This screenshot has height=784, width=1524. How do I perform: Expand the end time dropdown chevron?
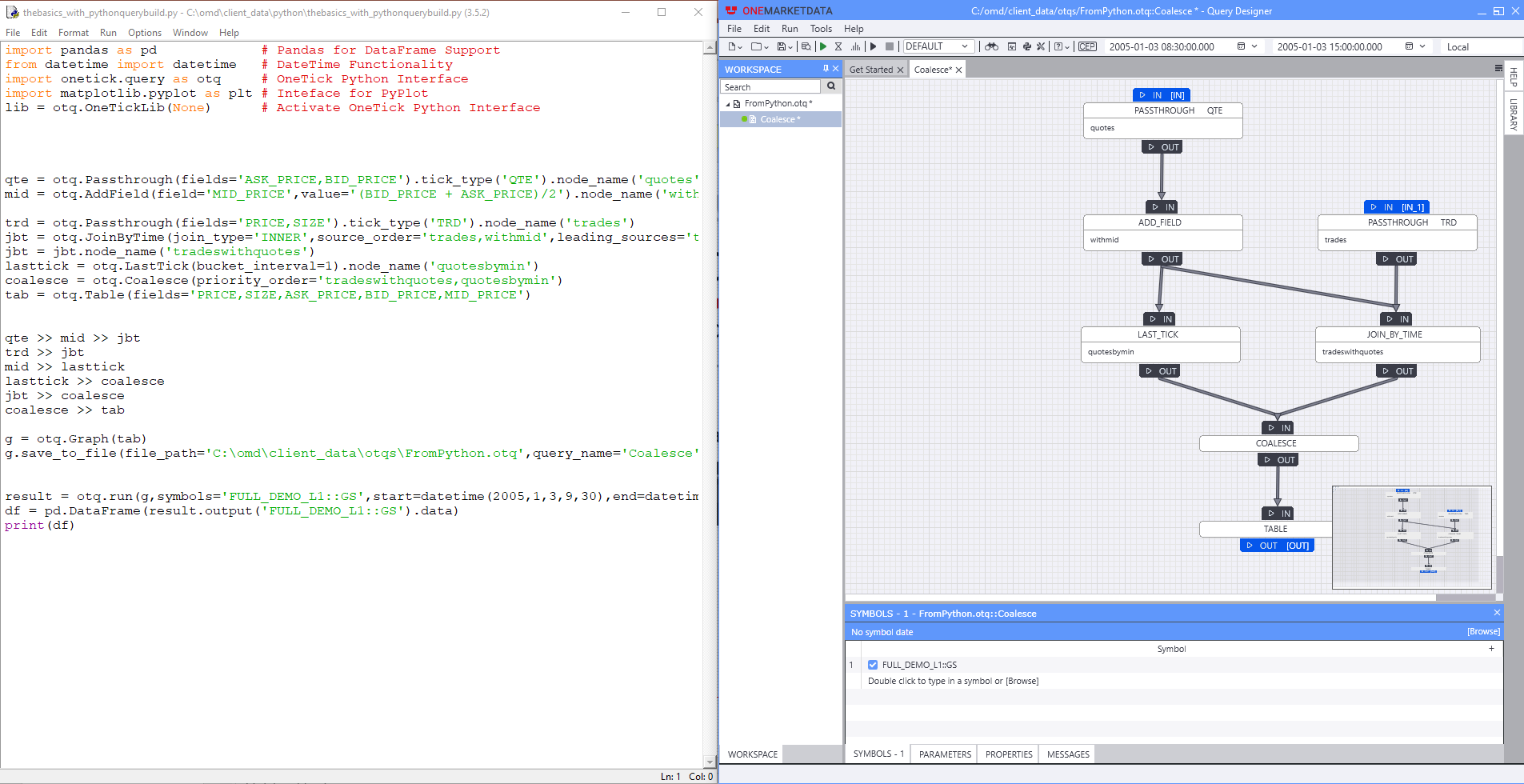[1422, 46]
